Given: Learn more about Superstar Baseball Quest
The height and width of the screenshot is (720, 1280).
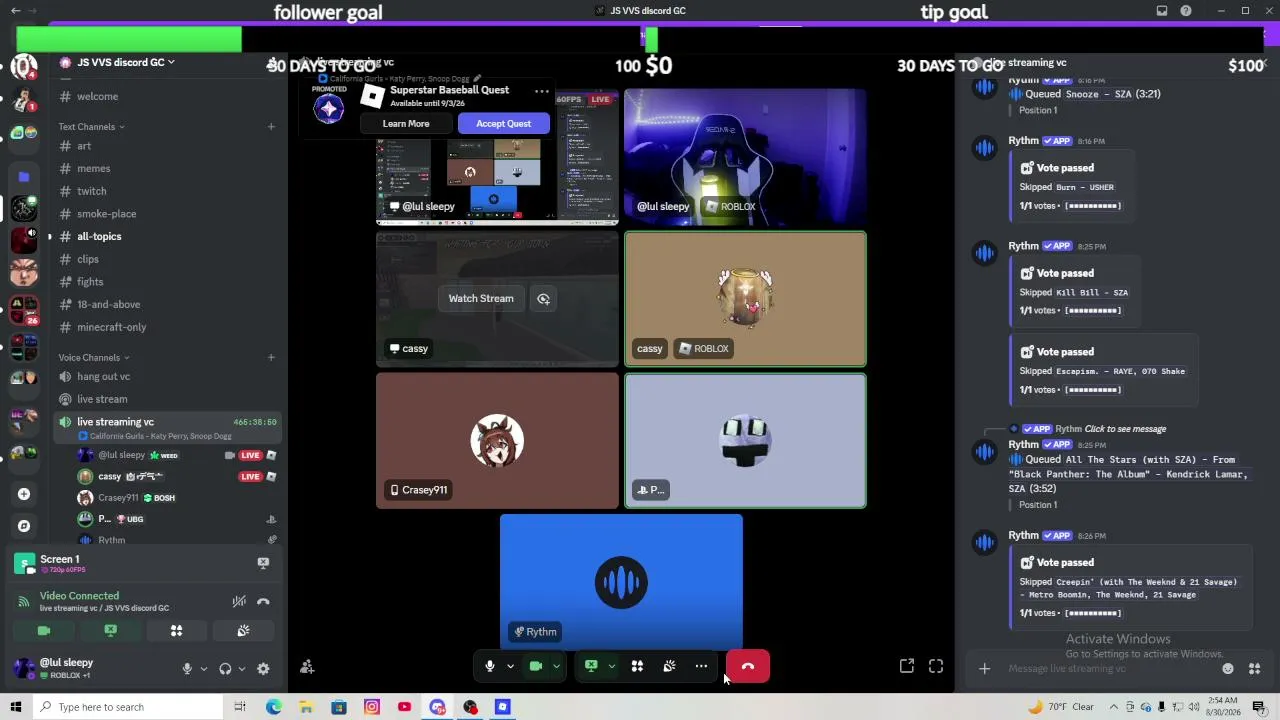Looking at the screenshot, I should point(406,124).
